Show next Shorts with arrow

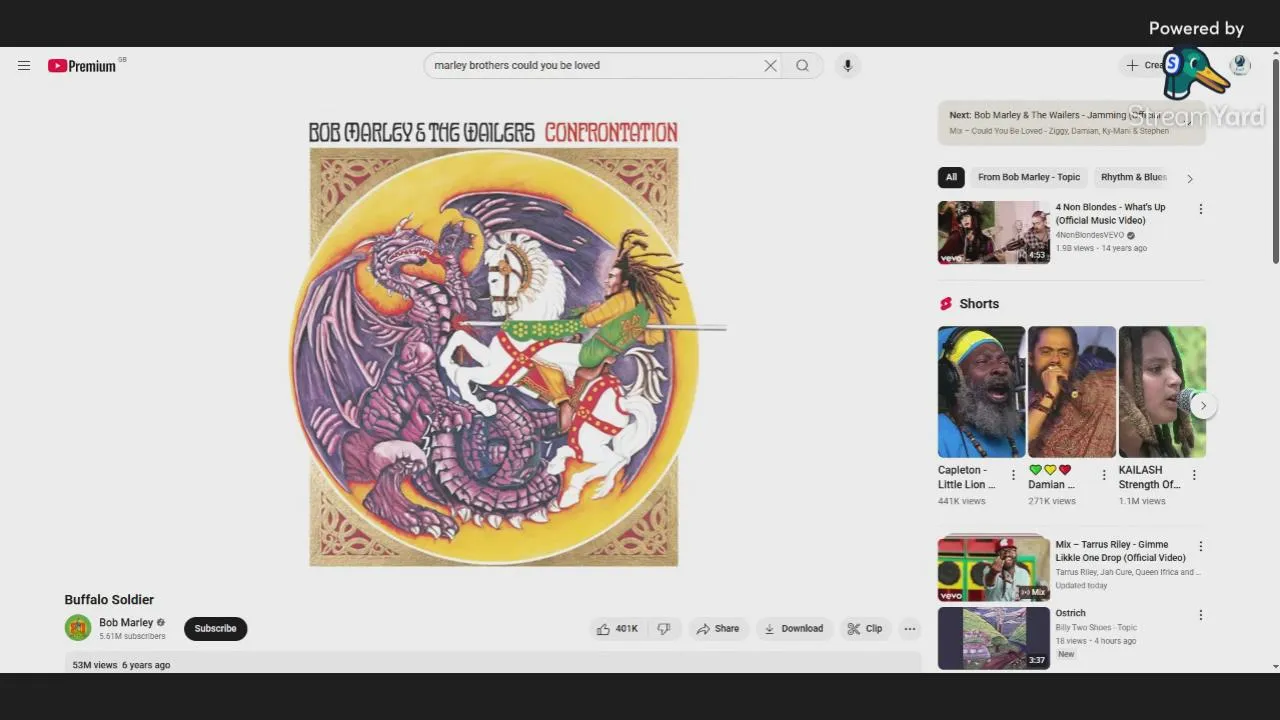[1203, 406]
